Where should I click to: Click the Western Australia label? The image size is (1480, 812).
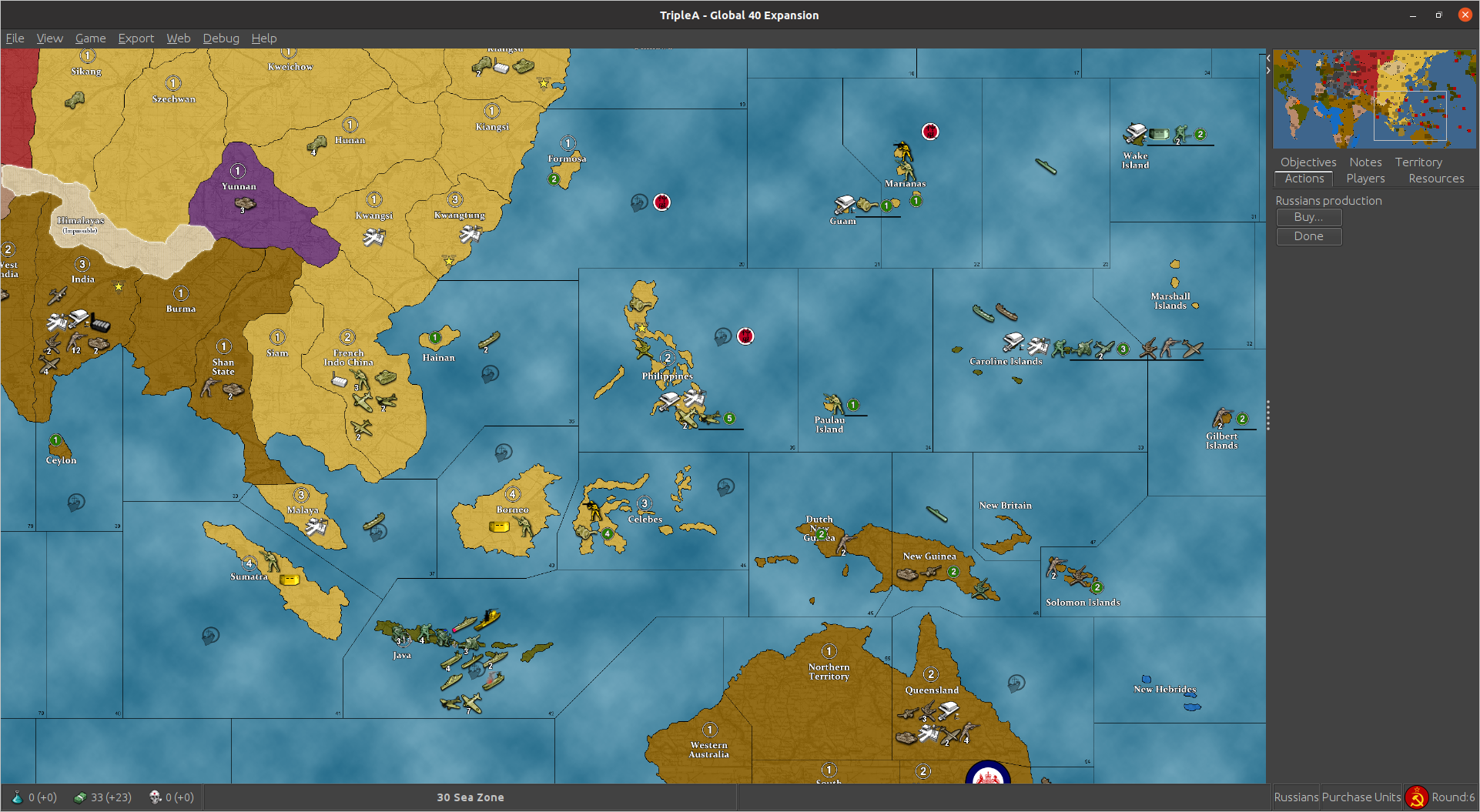[709, 750]
